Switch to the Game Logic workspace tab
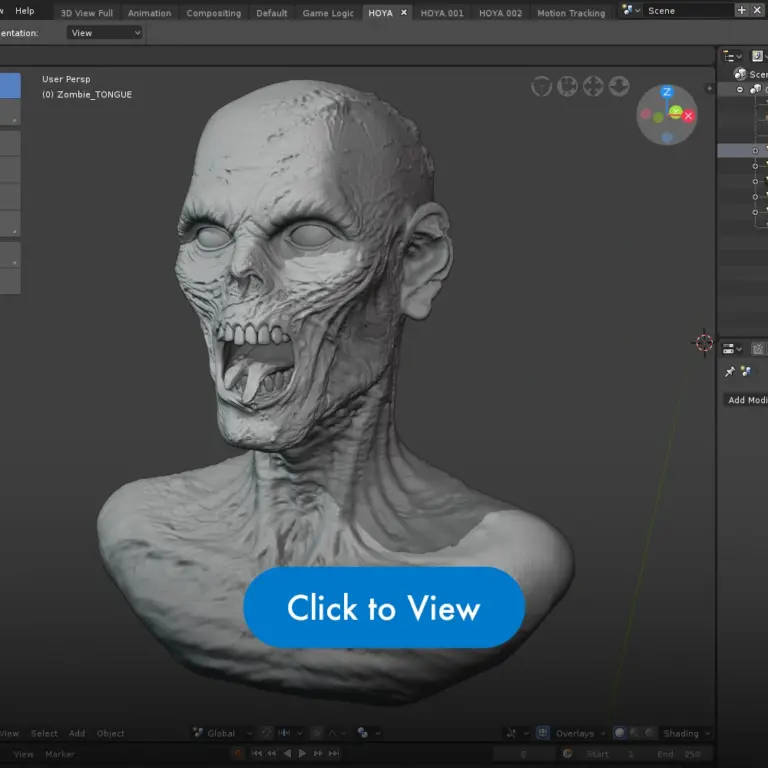Image resolution: width=768 pixels, height=768 pixels. (328, 13)
